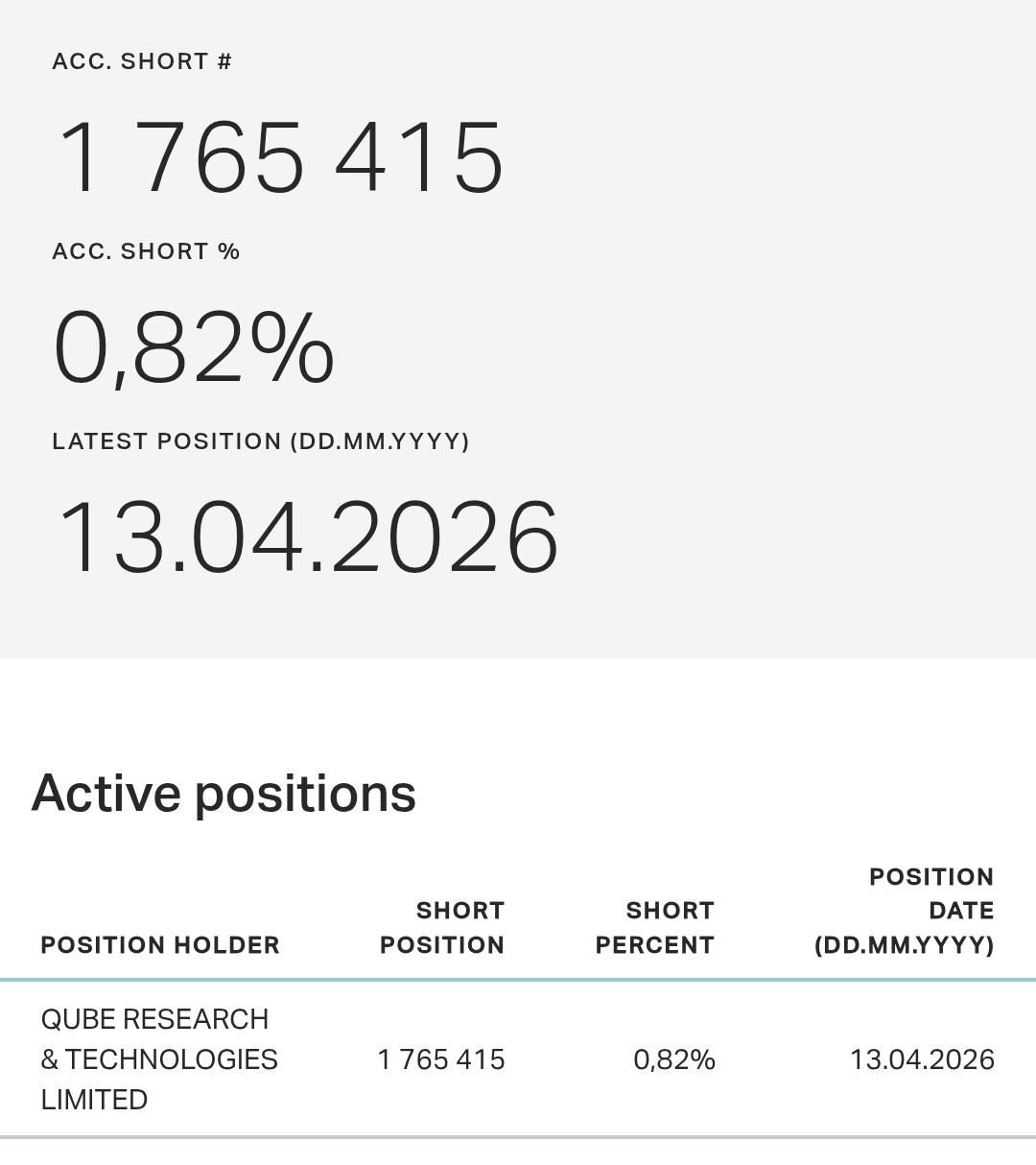Click the 1 765 415 cell in the table row
Image resolution: width=1036 pixels, height=1165 pixels.
pos(441,1059)
